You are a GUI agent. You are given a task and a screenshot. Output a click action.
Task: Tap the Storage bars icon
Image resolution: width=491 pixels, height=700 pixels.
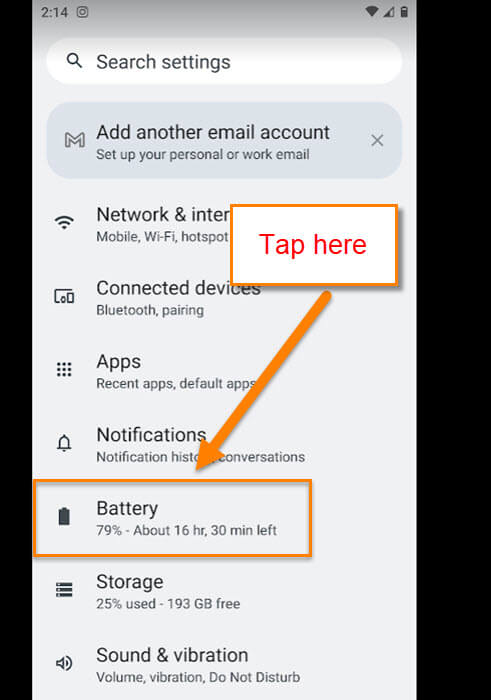click(x=64, y=590)
